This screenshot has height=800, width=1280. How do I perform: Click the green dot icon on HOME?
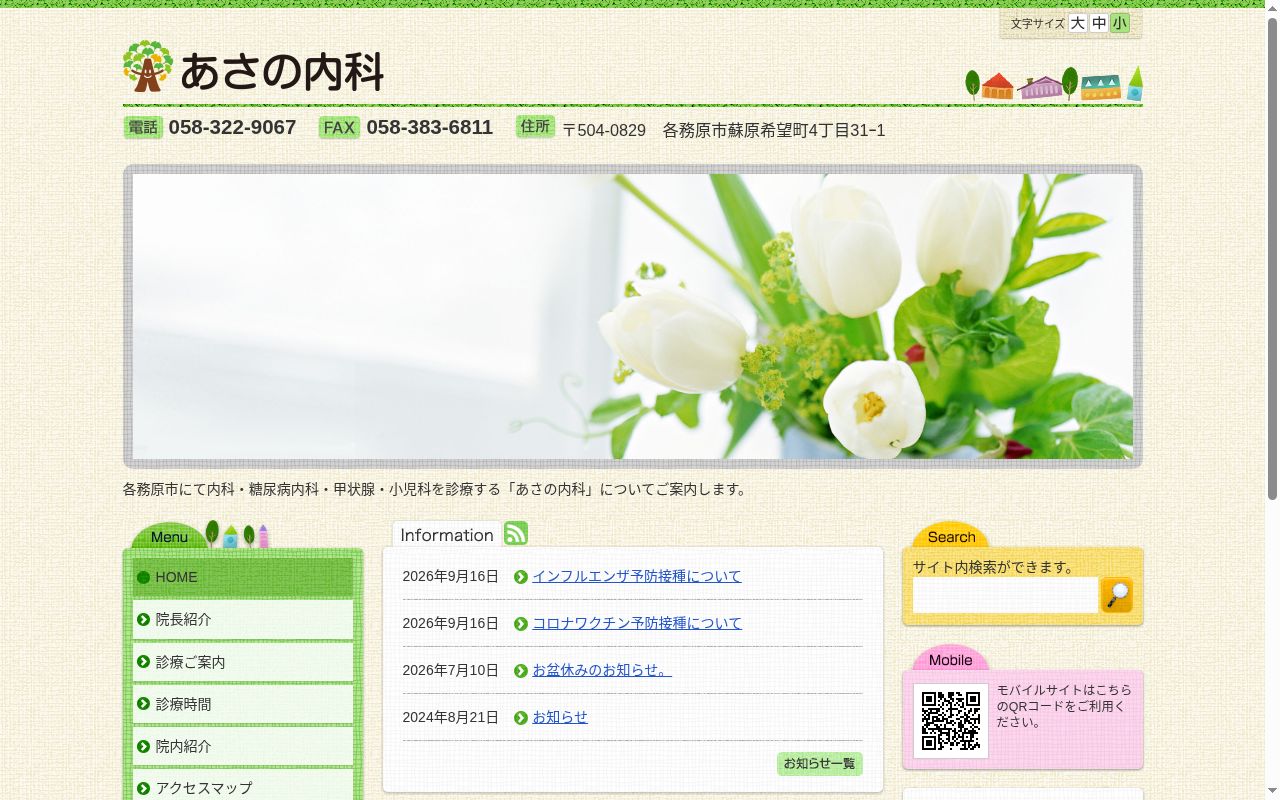tap(143, 577)
